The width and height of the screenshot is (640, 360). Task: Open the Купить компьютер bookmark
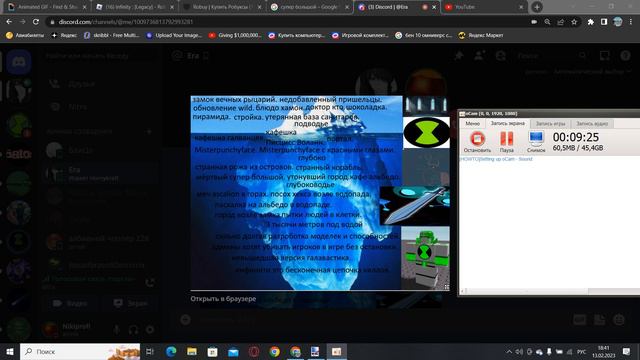coord(296,36)
